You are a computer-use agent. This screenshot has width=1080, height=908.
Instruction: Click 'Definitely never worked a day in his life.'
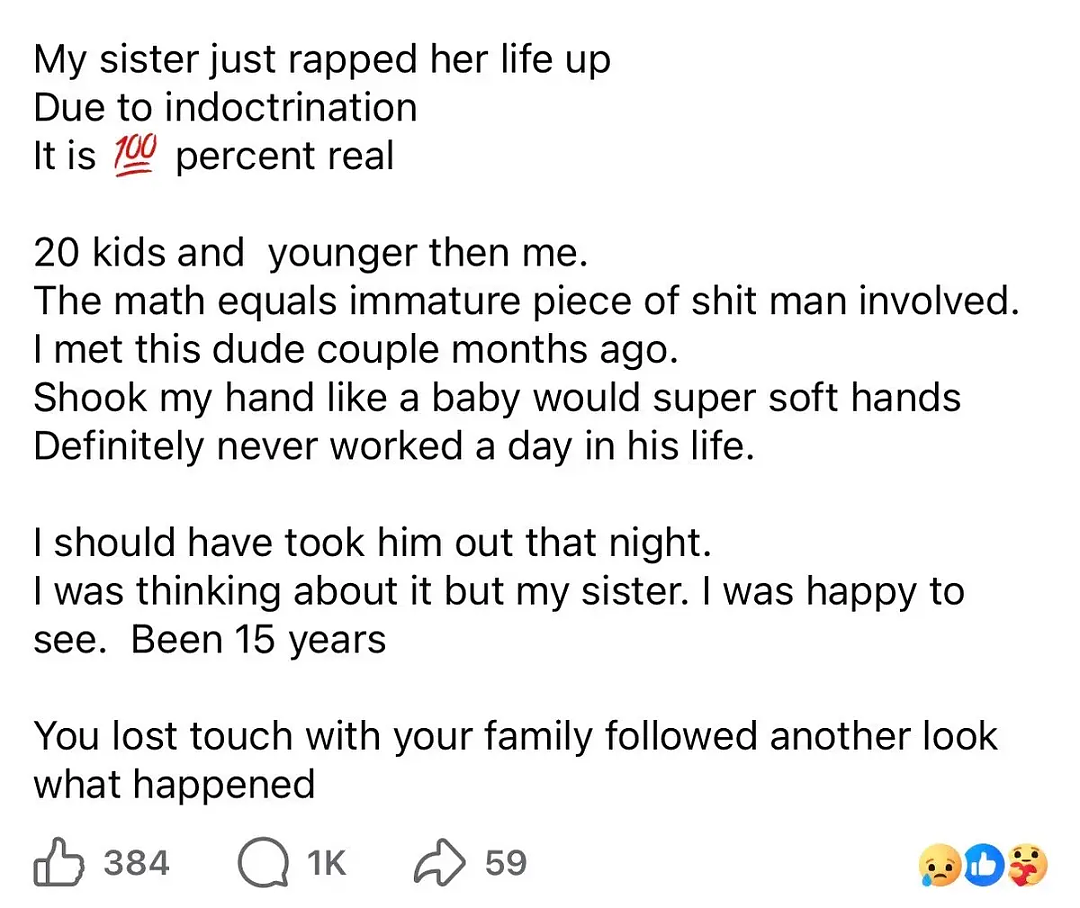(x=394, y=446)
